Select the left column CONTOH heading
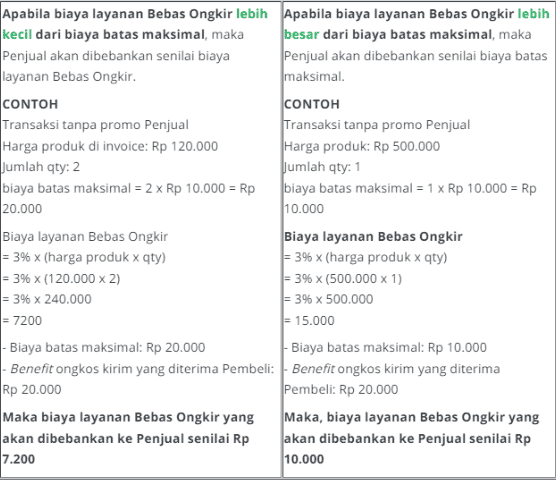 pos(30,104)
